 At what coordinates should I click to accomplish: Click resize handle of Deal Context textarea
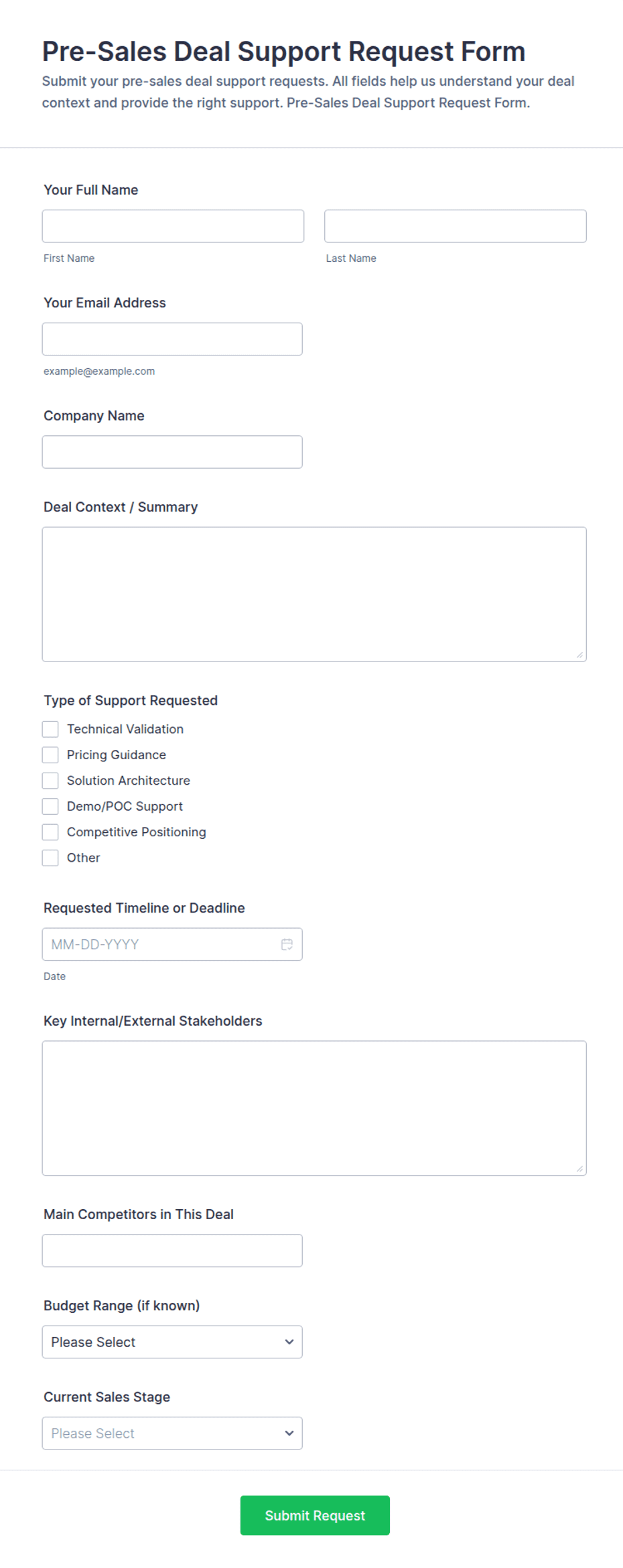pos(579,655)
